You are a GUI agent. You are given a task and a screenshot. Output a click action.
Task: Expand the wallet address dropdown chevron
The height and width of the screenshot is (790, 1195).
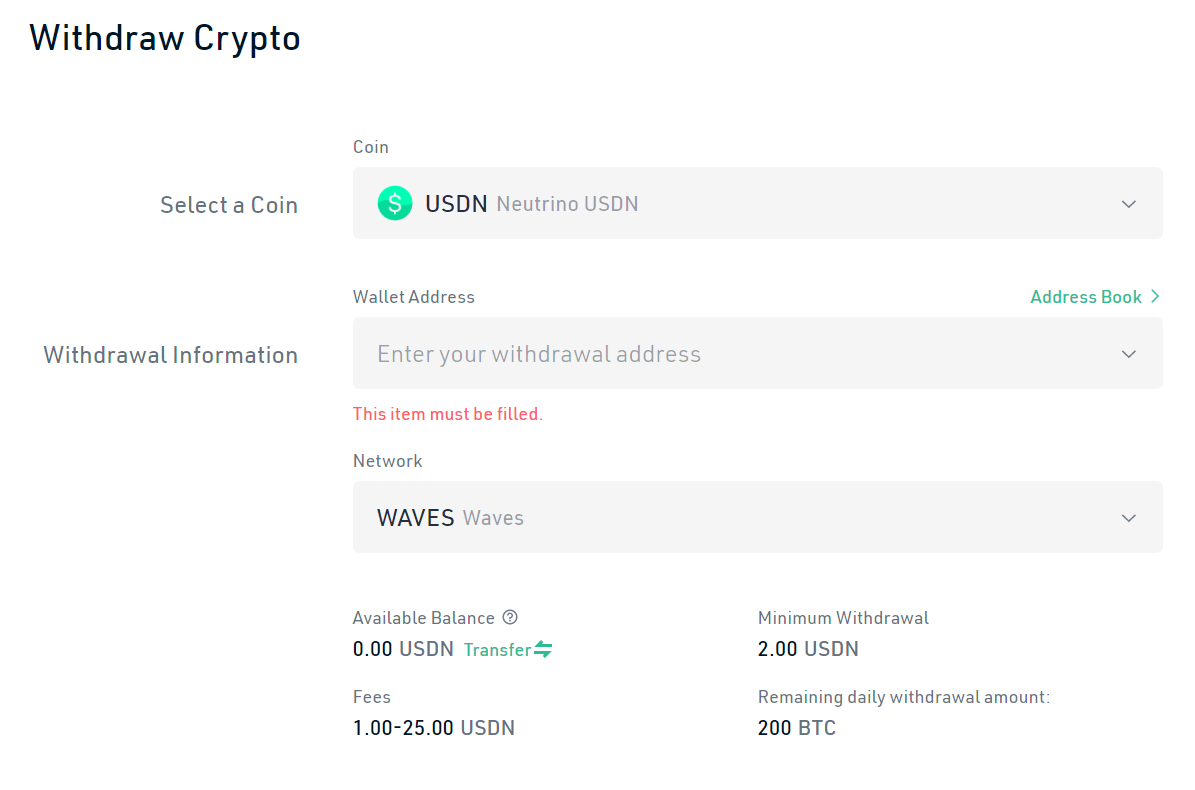tap(1129, 354)
